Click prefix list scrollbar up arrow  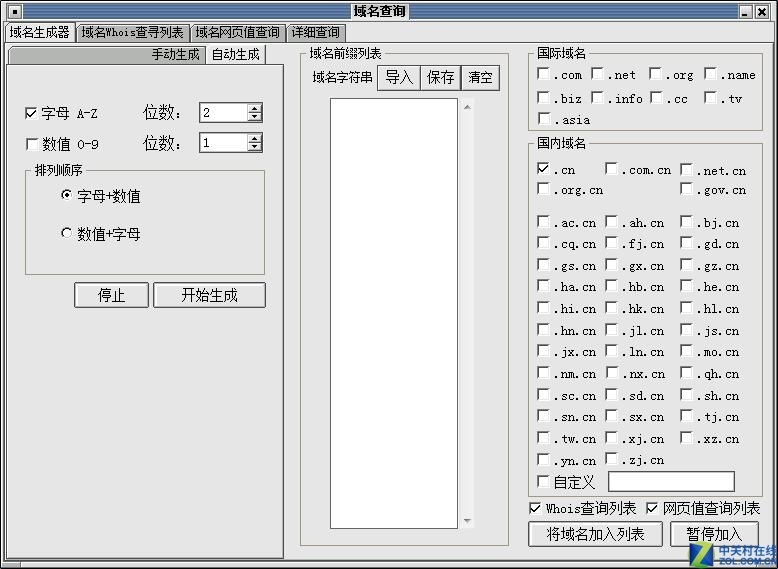(x=467, y=107)
